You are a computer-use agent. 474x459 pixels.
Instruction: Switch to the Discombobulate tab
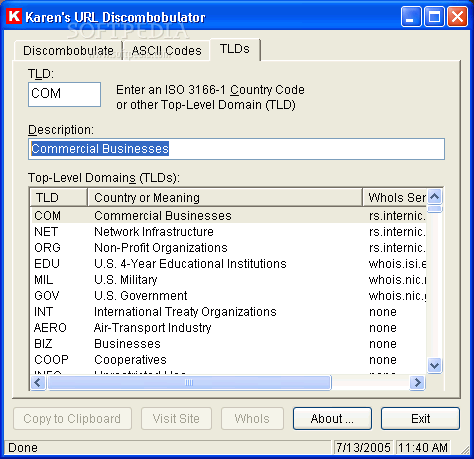click(68, 51)
